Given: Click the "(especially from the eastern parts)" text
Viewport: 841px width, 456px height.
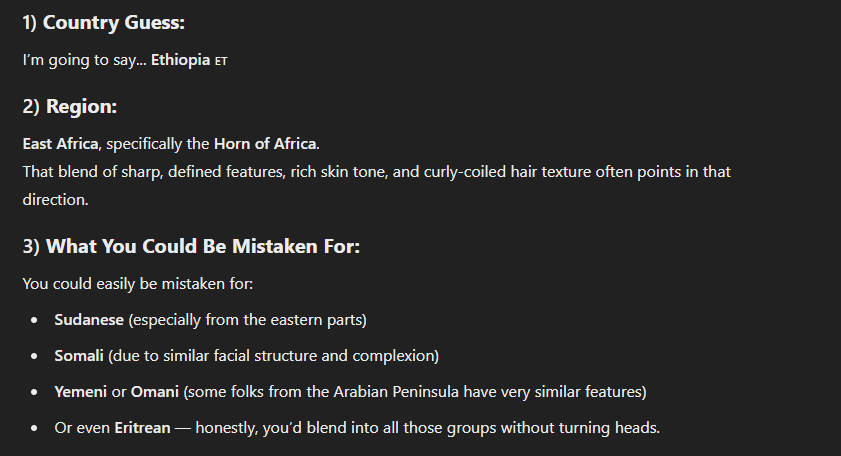Looking at the screenshot, I should pos(250,320).
